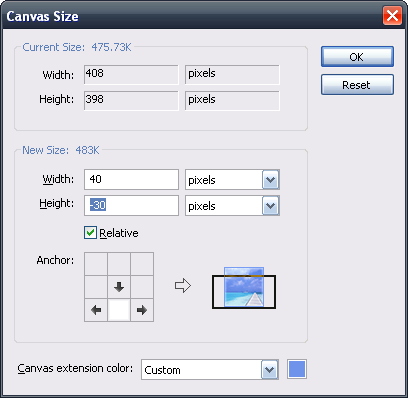Image resolution: width=408 pixels, height=398 pixels.
Task: Click the left arrow anchor cell
Action: (96, 310)
